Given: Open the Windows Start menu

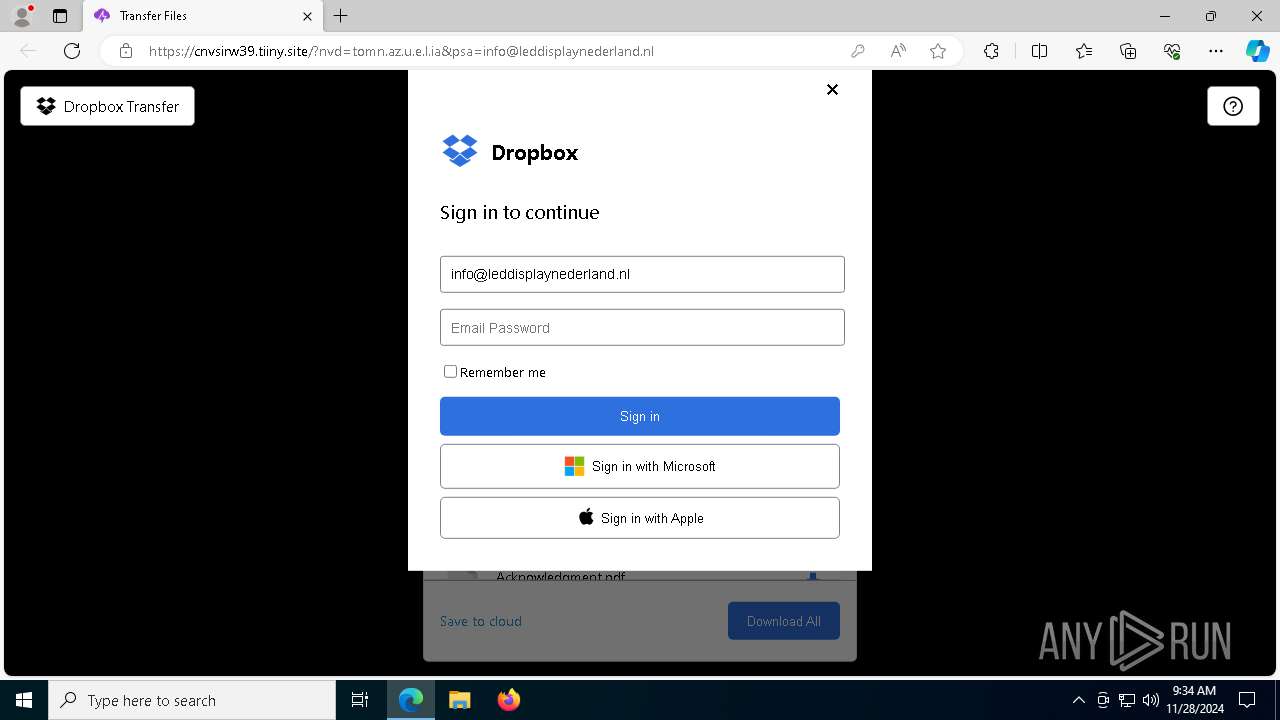Looking at the screenshot, I should pyautogui.click(x=24, y=700).
